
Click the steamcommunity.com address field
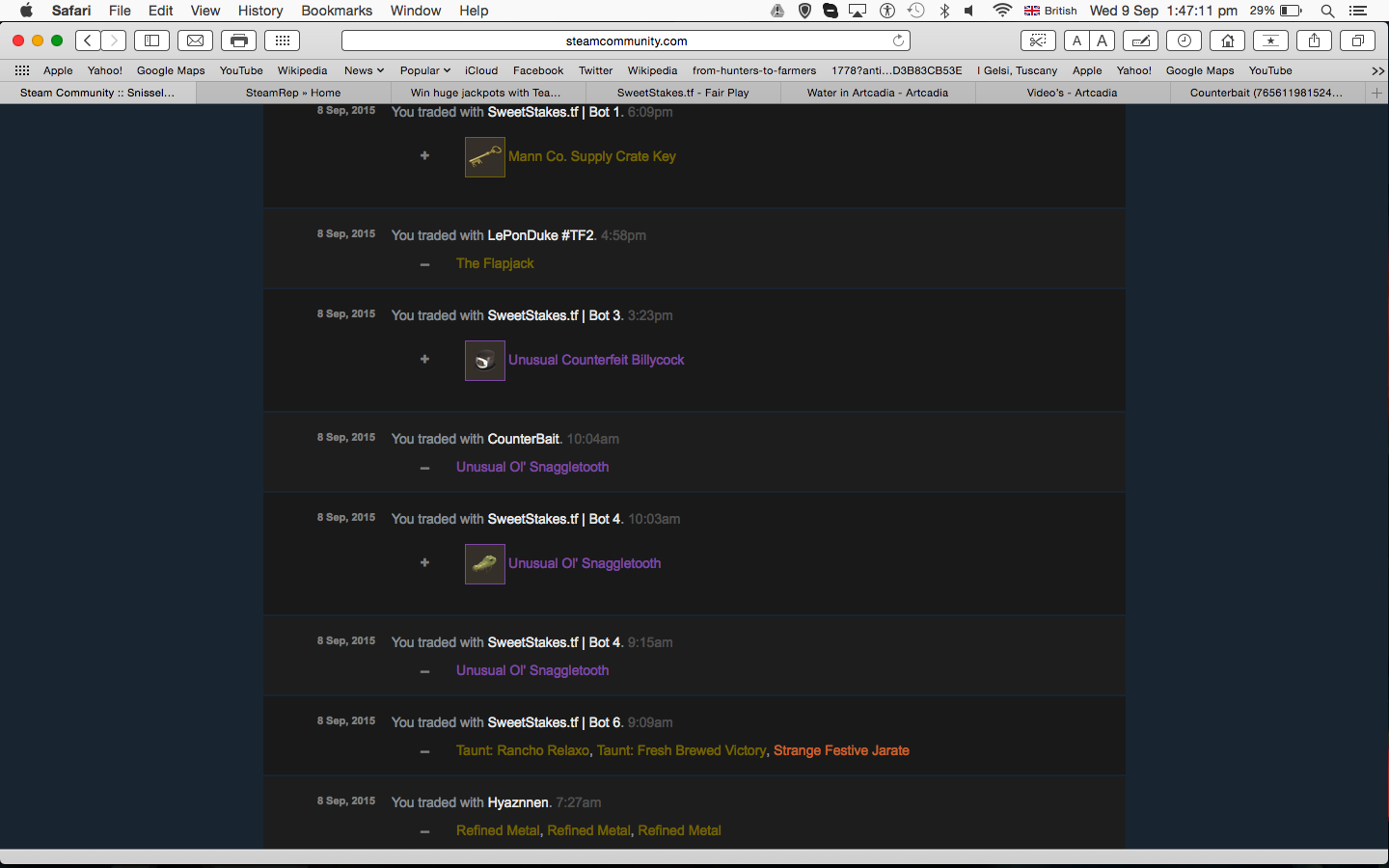pyautogui.click(x=626, y=41)
